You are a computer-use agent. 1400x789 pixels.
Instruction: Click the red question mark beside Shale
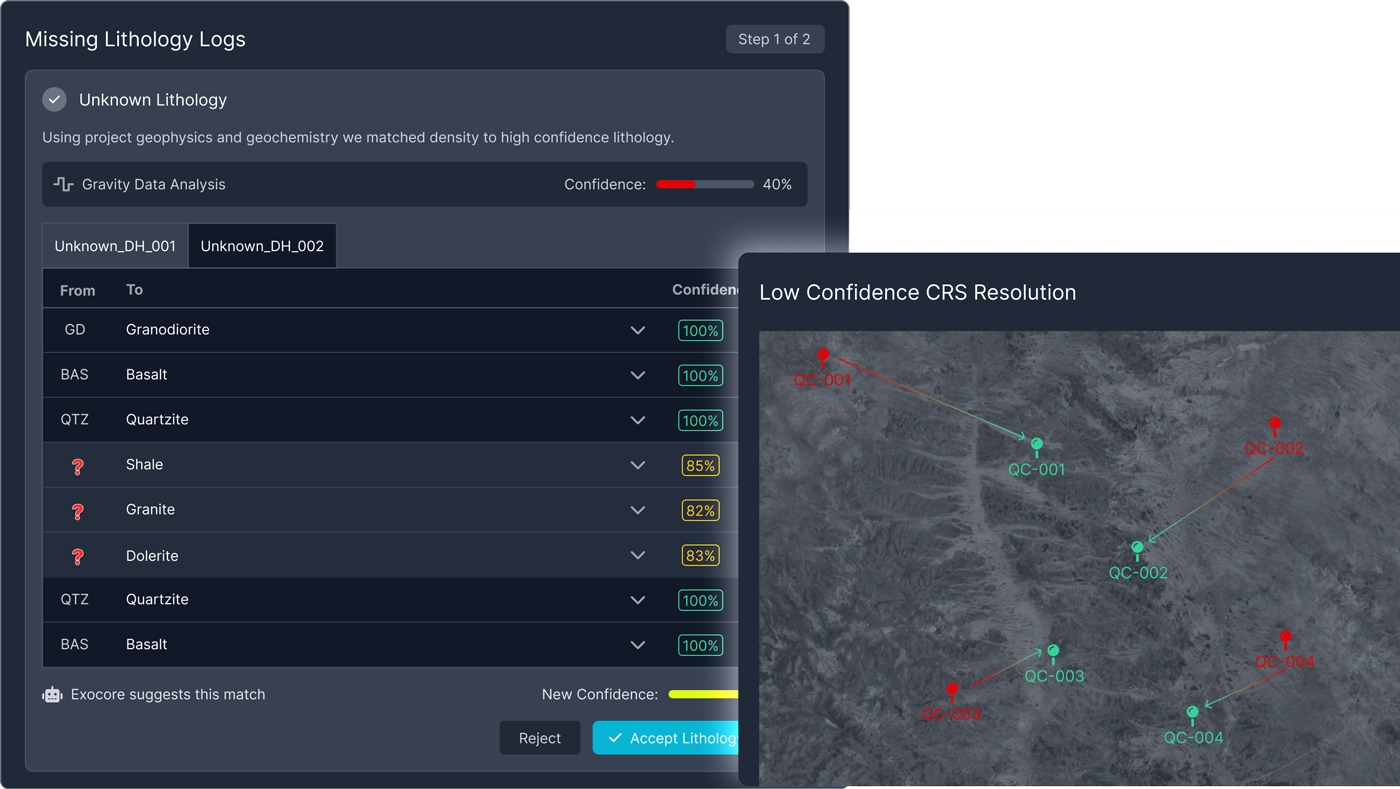point(78,465)
